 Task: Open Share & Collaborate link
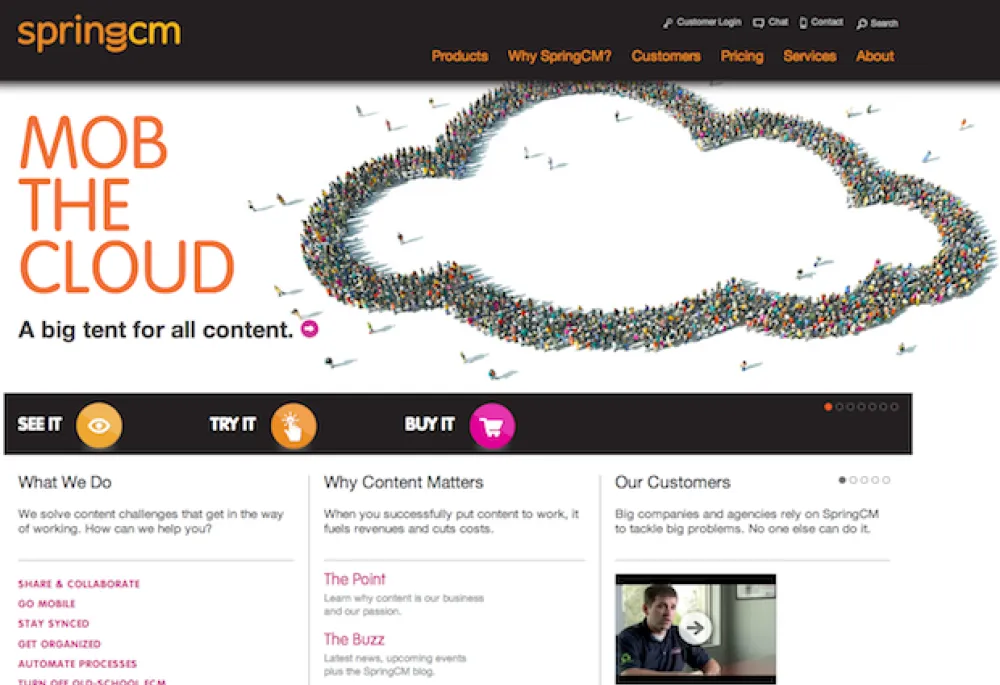pyautogui.click(x=79, y=584)
